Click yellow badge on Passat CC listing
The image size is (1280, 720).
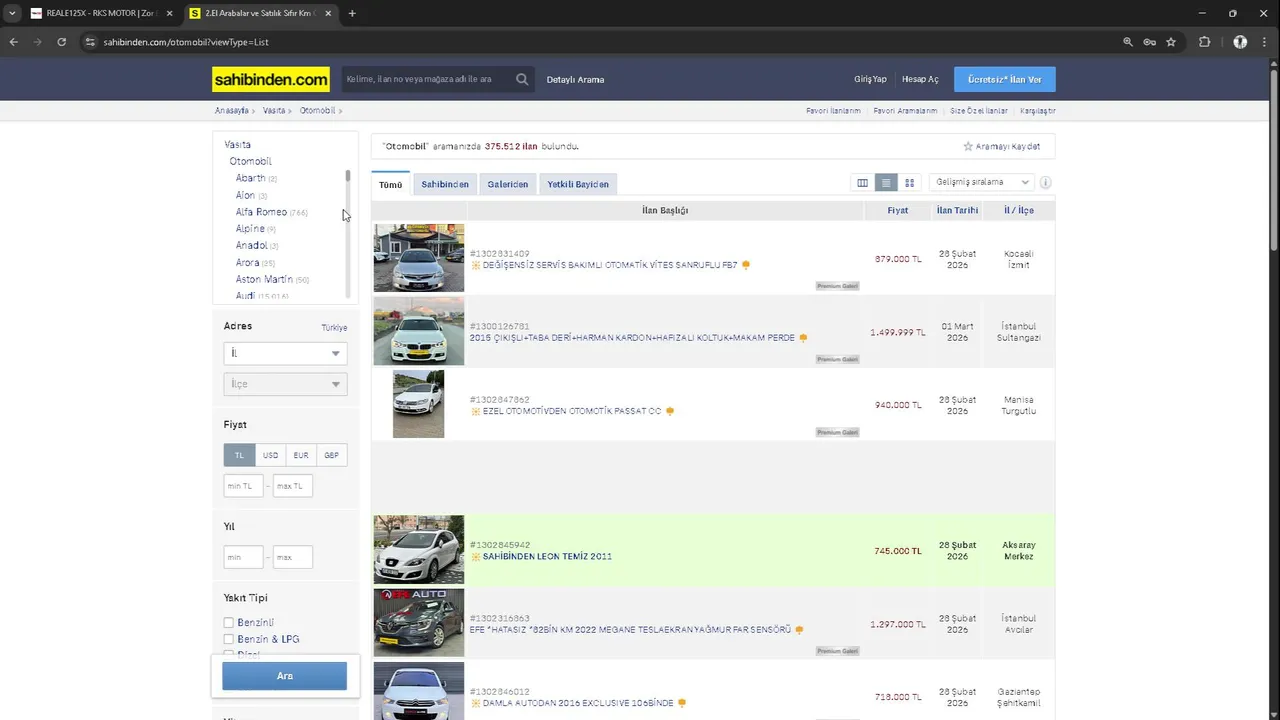tap(670, 411)
